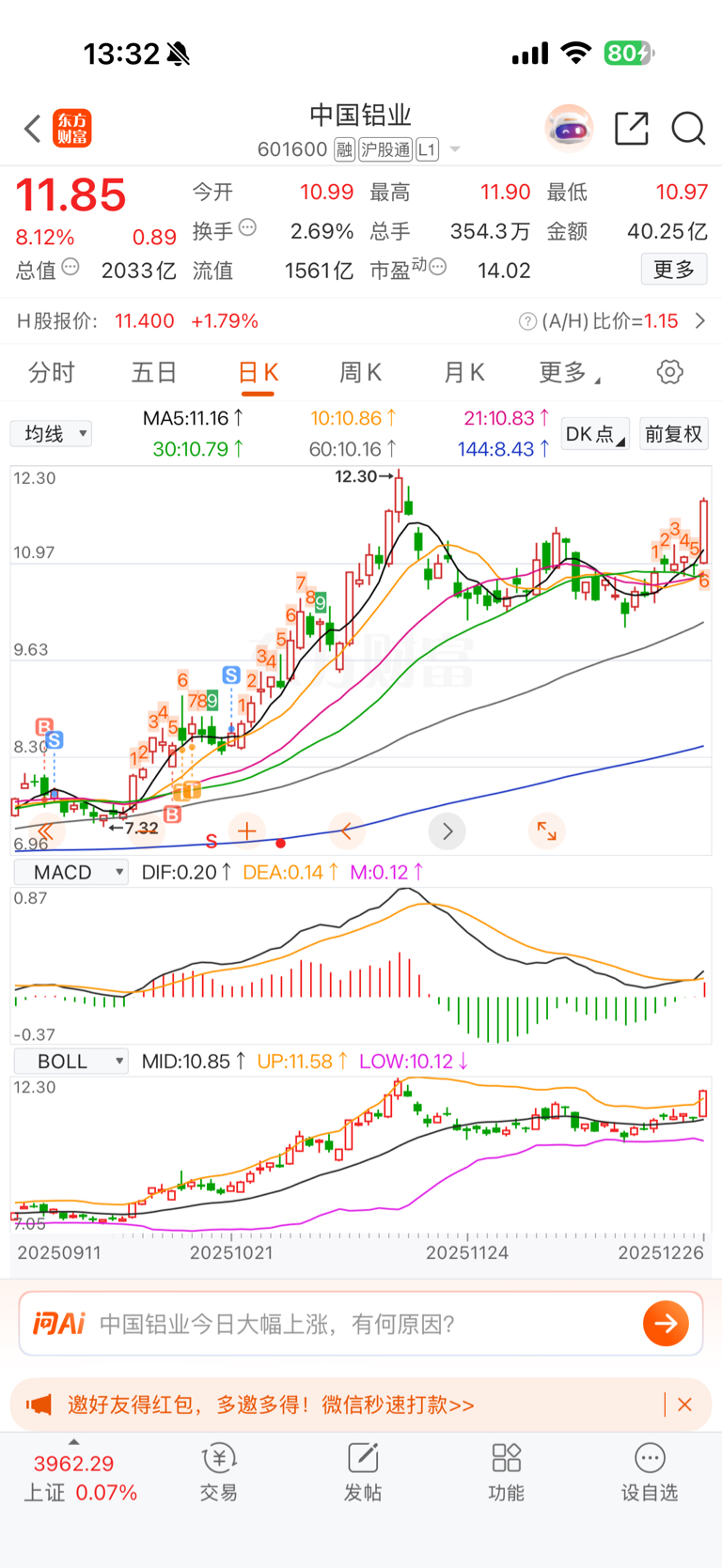Open 微信秒速打款 promo link

[x=398, y=1405]
